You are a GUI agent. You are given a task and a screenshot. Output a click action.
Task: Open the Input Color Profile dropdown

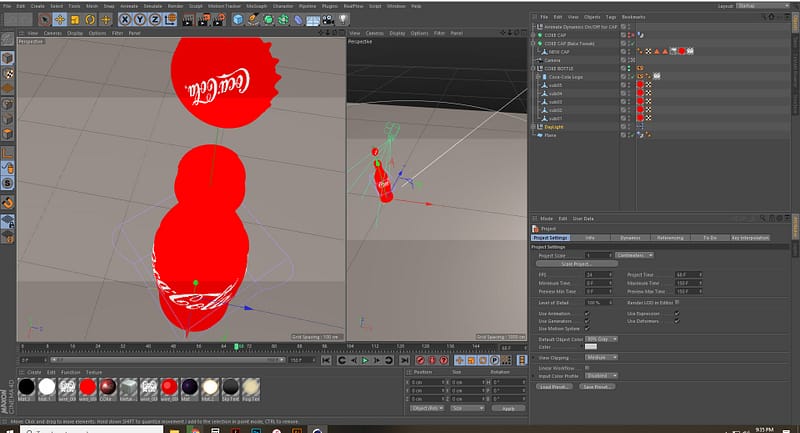coord(601,376)
